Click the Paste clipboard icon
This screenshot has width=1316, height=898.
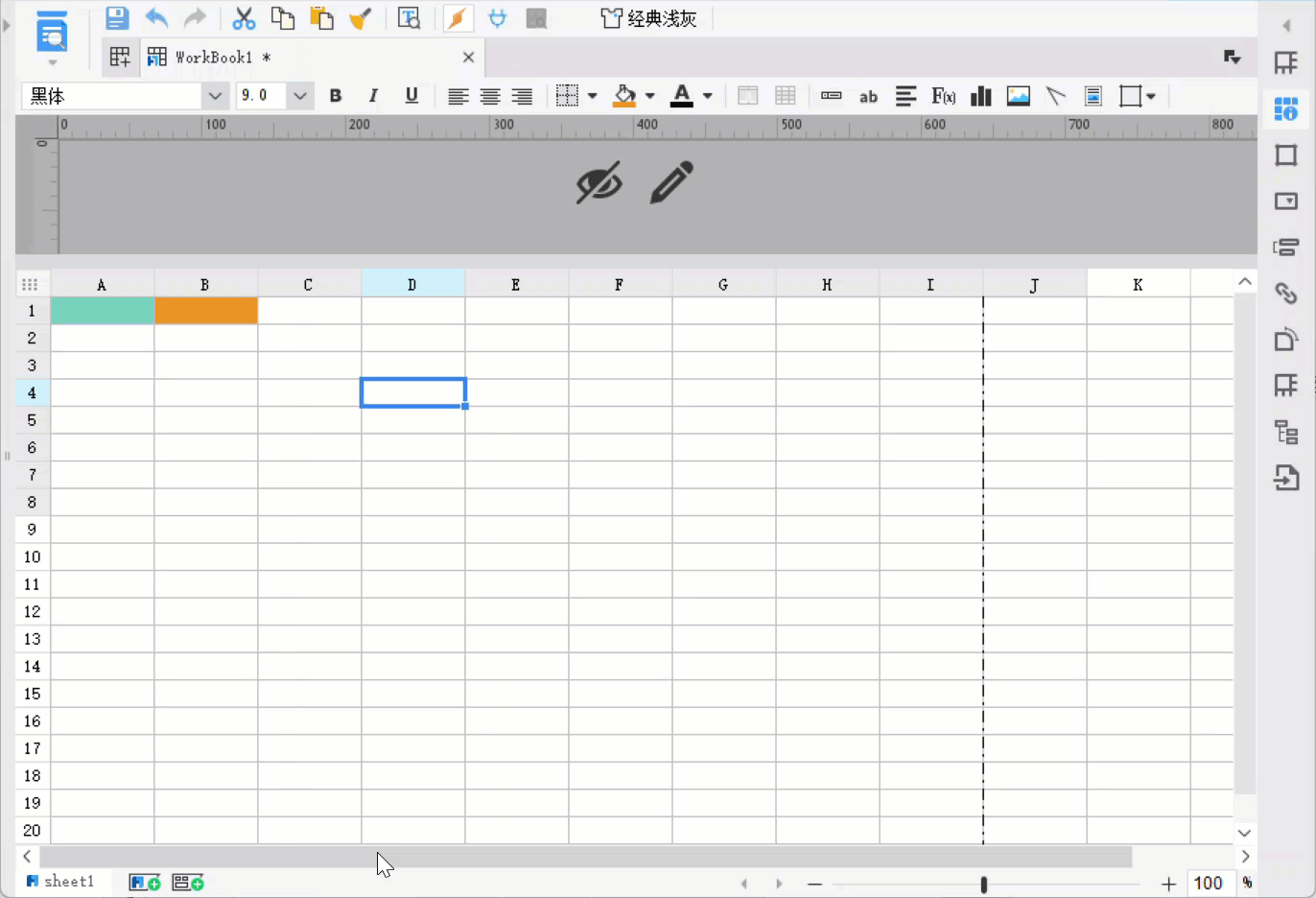click(321, 18)
